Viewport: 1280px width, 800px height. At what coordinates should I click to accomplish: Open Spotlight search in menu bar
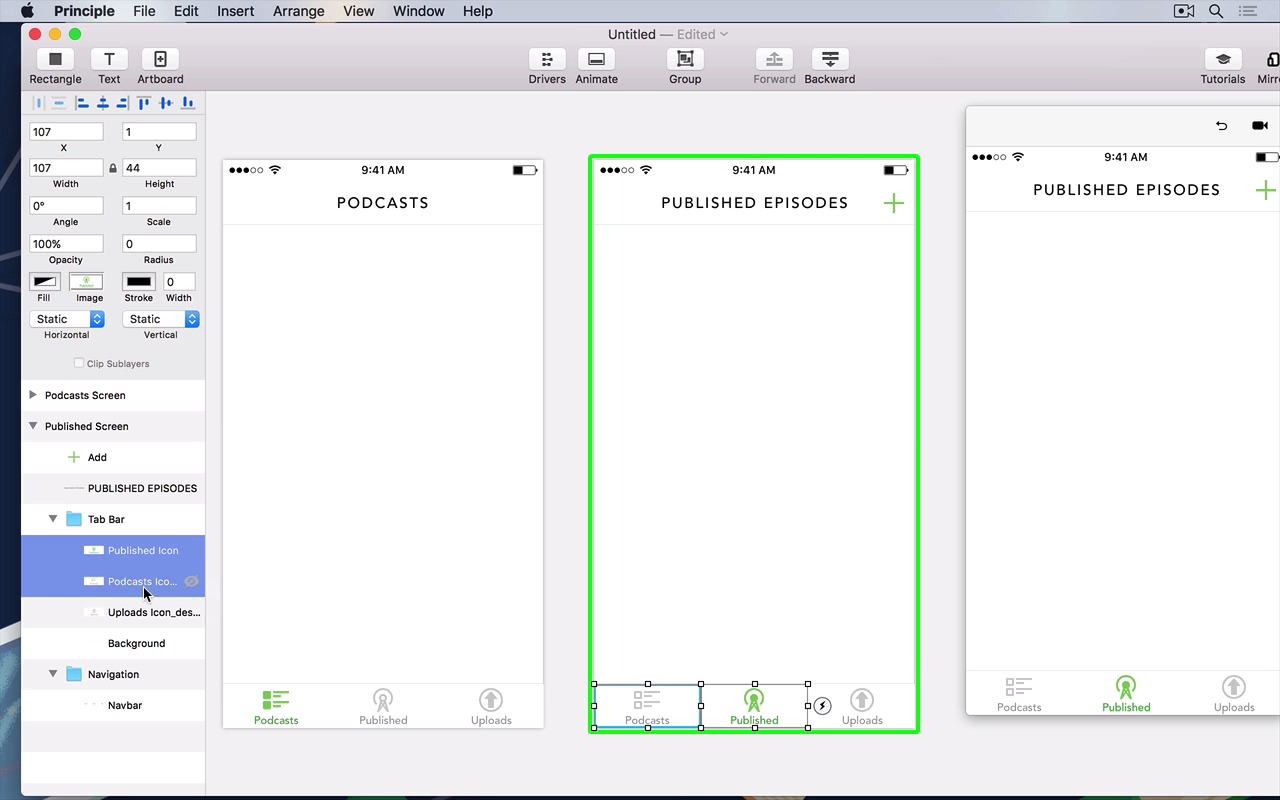click(1216, 11)
